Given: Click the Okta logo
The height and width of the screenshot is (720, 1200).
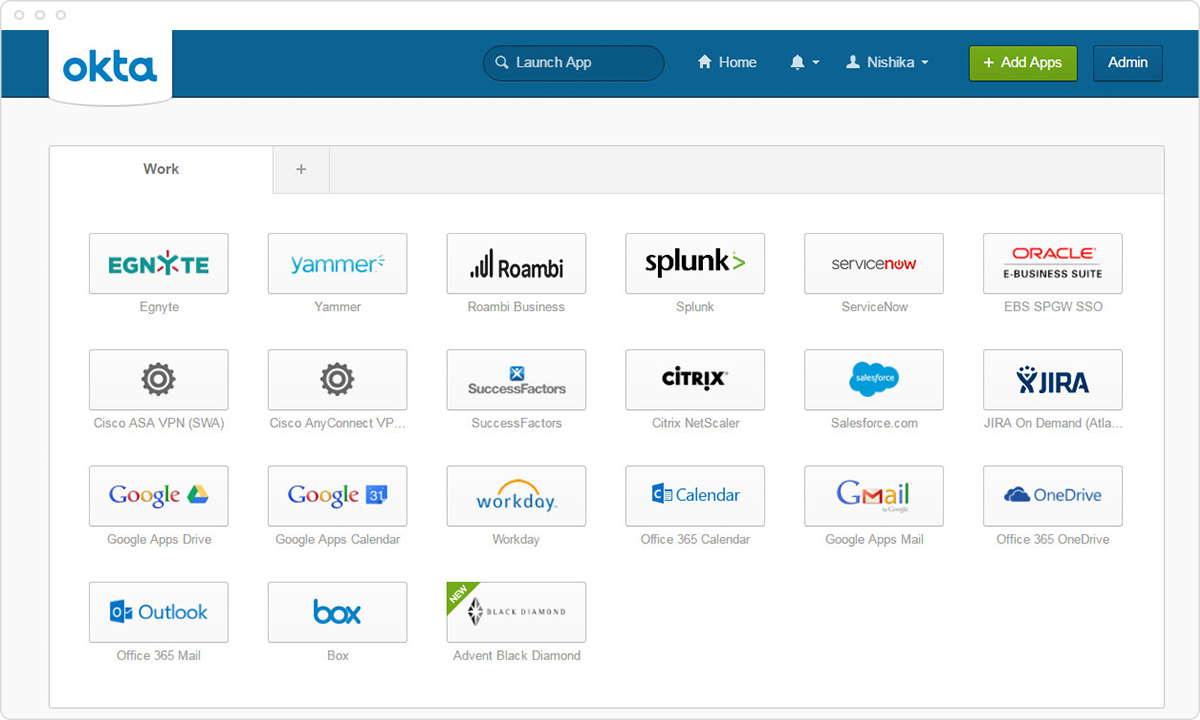Looking at the screenshot, I should (110, 67).
